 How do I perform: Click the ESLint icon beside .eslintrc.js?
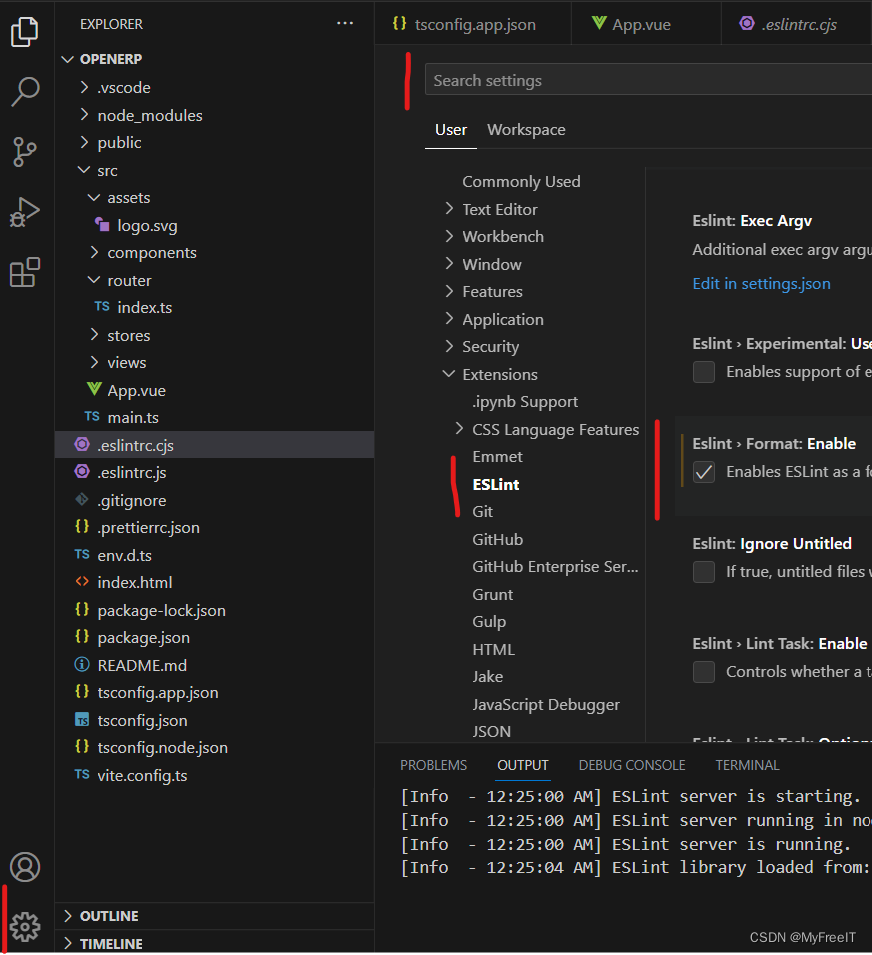82,471
